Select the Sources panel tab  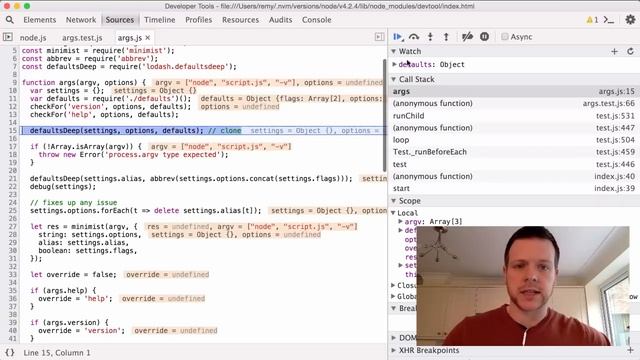120,20
